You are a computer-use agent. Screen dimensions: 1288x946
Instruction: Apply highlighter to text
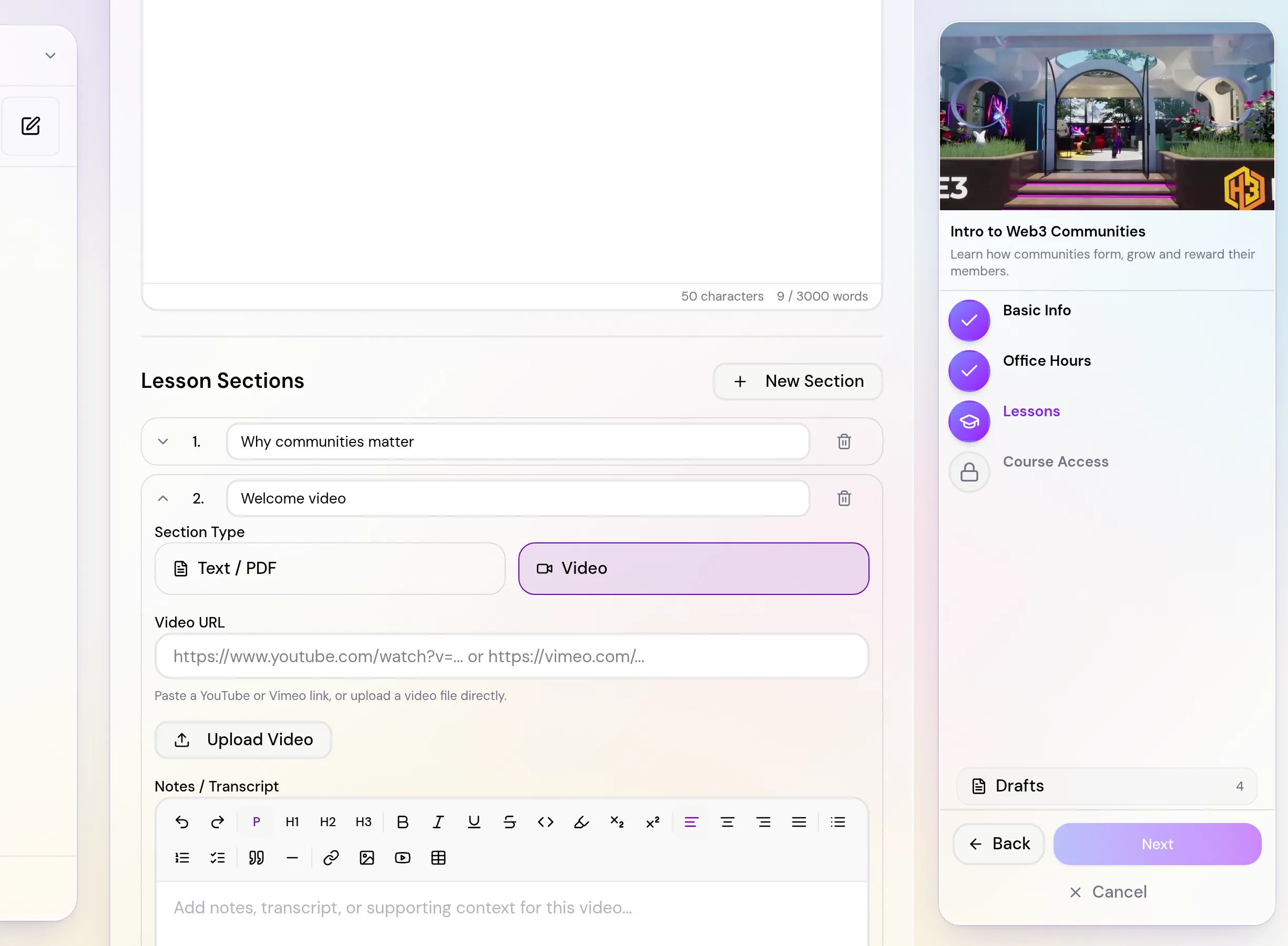pyautogui.click(x=581, y=822)
